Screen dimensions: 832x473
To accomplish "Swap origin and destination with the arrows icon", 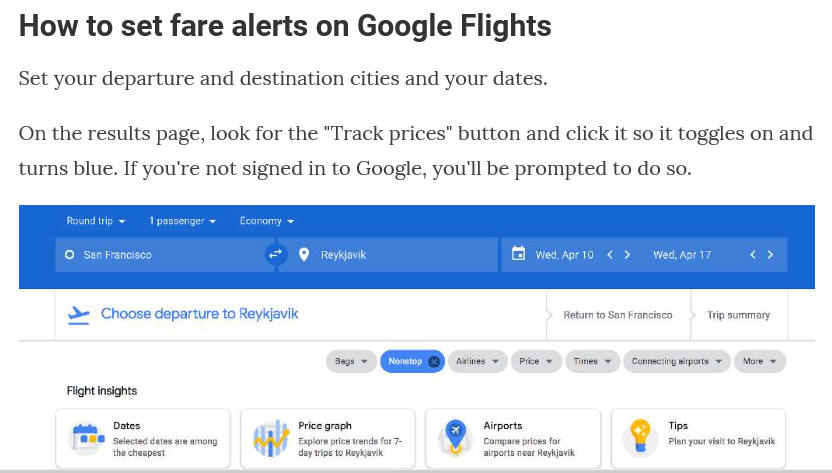I will pos(275,254).
